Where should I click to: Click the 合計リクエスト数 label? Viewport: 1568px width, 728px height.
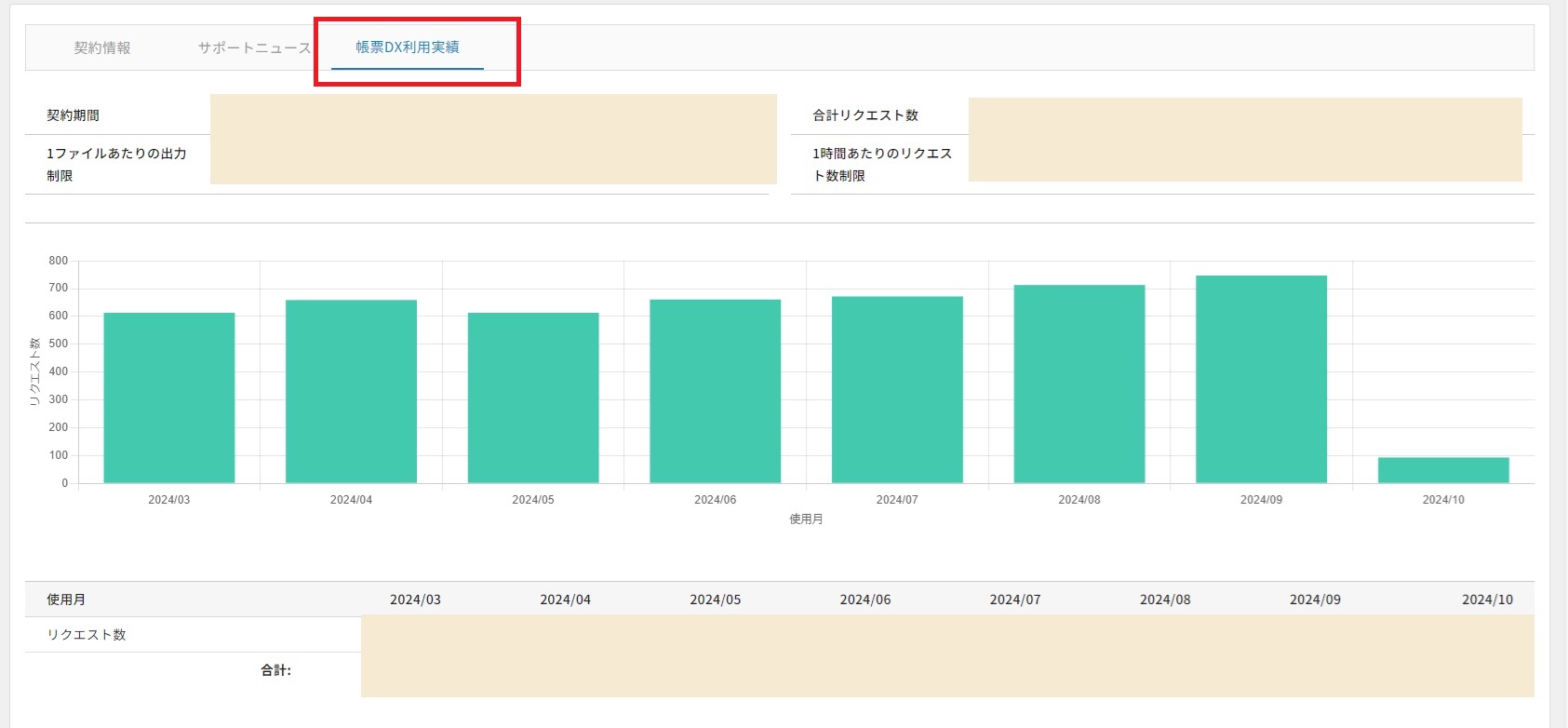point(865,115)
